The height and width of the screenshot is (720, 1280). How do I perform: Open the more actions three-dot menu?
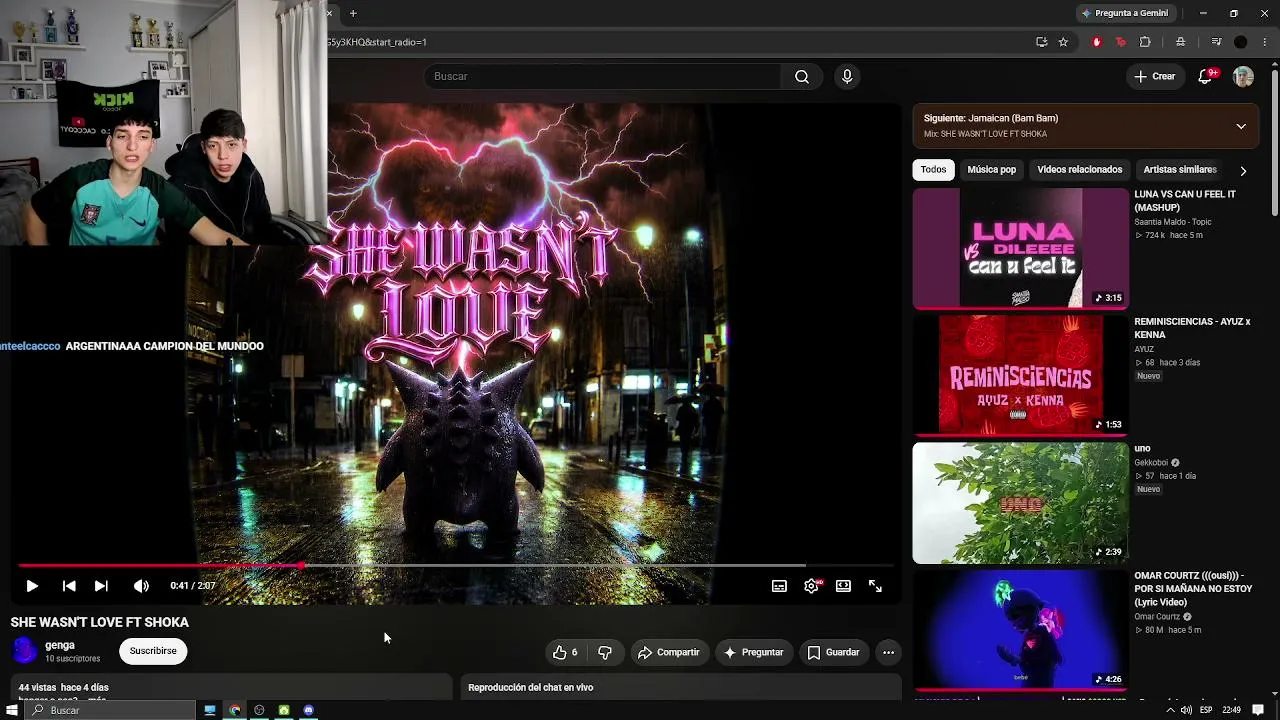pos(888,652)
